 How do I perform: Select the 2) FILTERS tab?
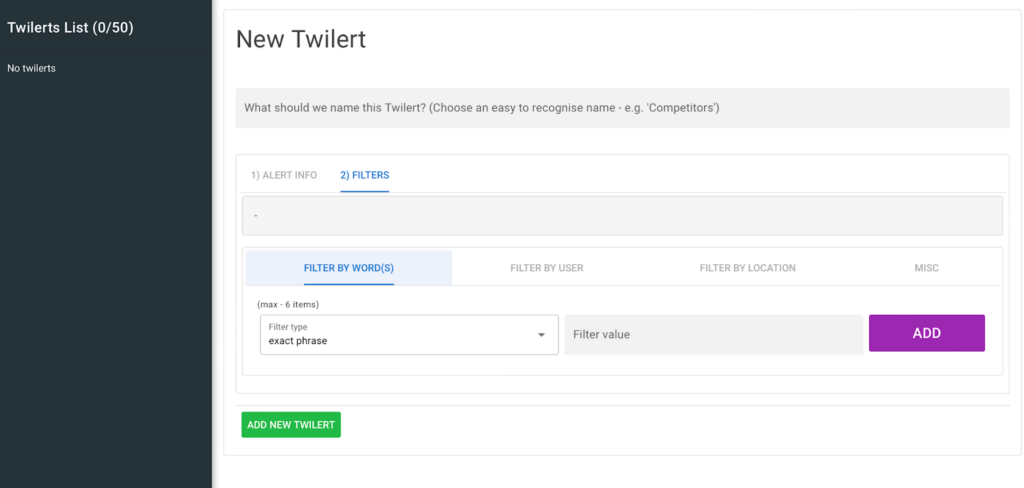364,175
